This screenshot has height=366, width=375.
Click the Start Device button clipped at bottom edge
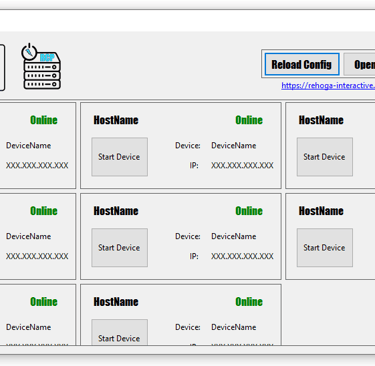(x=119, y=332)
